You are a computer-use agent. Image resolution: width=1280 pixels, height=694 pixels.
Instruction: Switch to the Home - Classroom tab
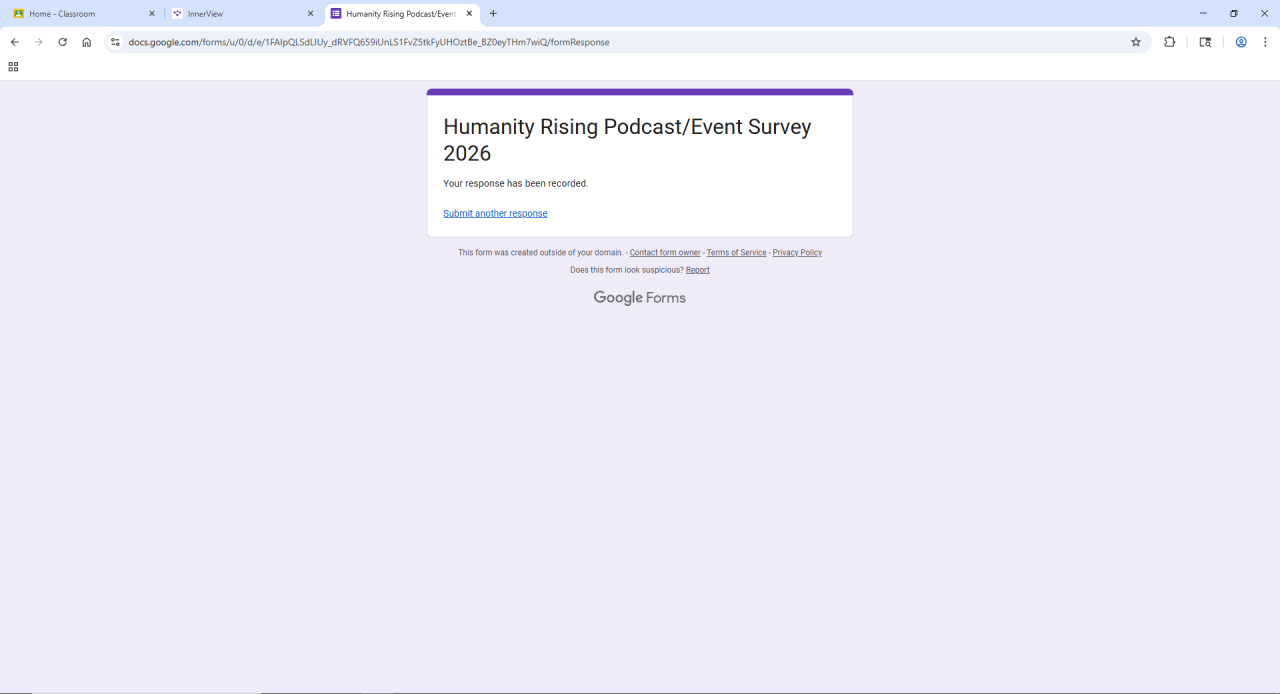tap(84, 14)
